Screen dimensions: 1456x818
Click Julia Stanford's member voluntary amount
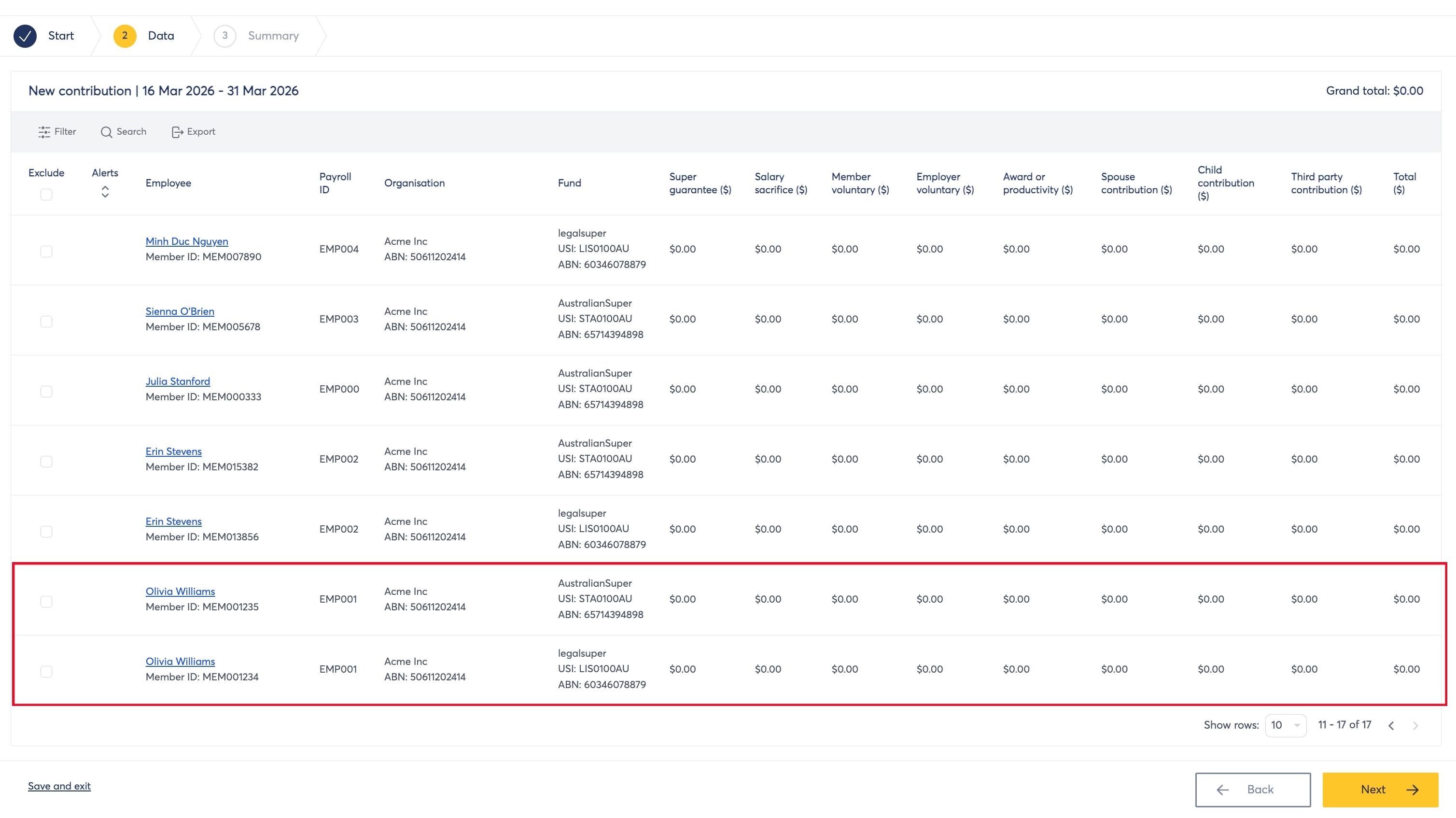845,390
